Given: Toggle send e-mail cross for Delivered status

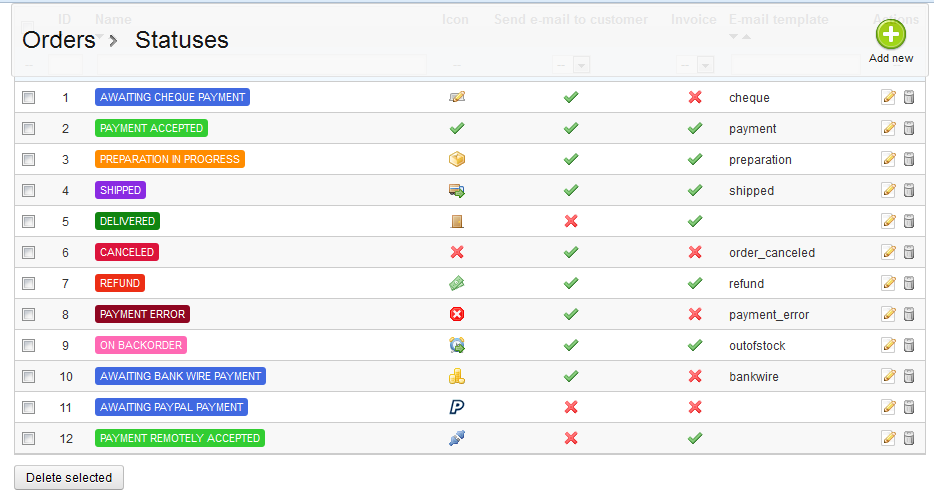Looking at the screenshot, I should [571, 222].
